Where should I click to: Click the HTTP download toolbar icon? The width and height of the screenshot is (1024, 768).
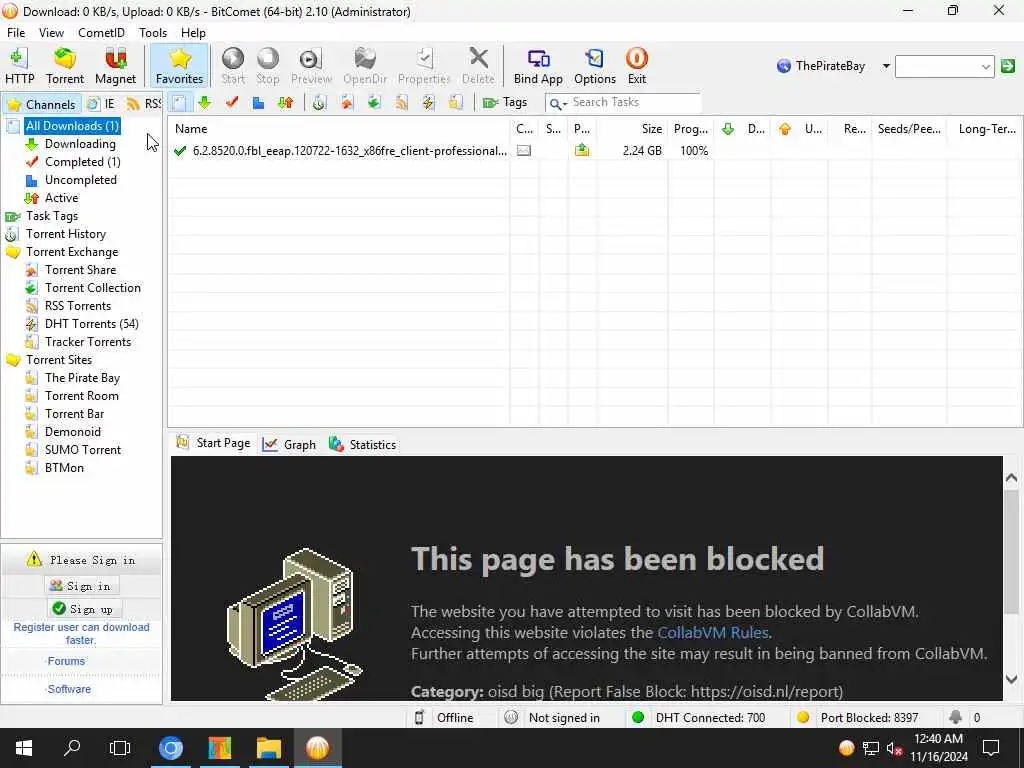coord(20,66)
